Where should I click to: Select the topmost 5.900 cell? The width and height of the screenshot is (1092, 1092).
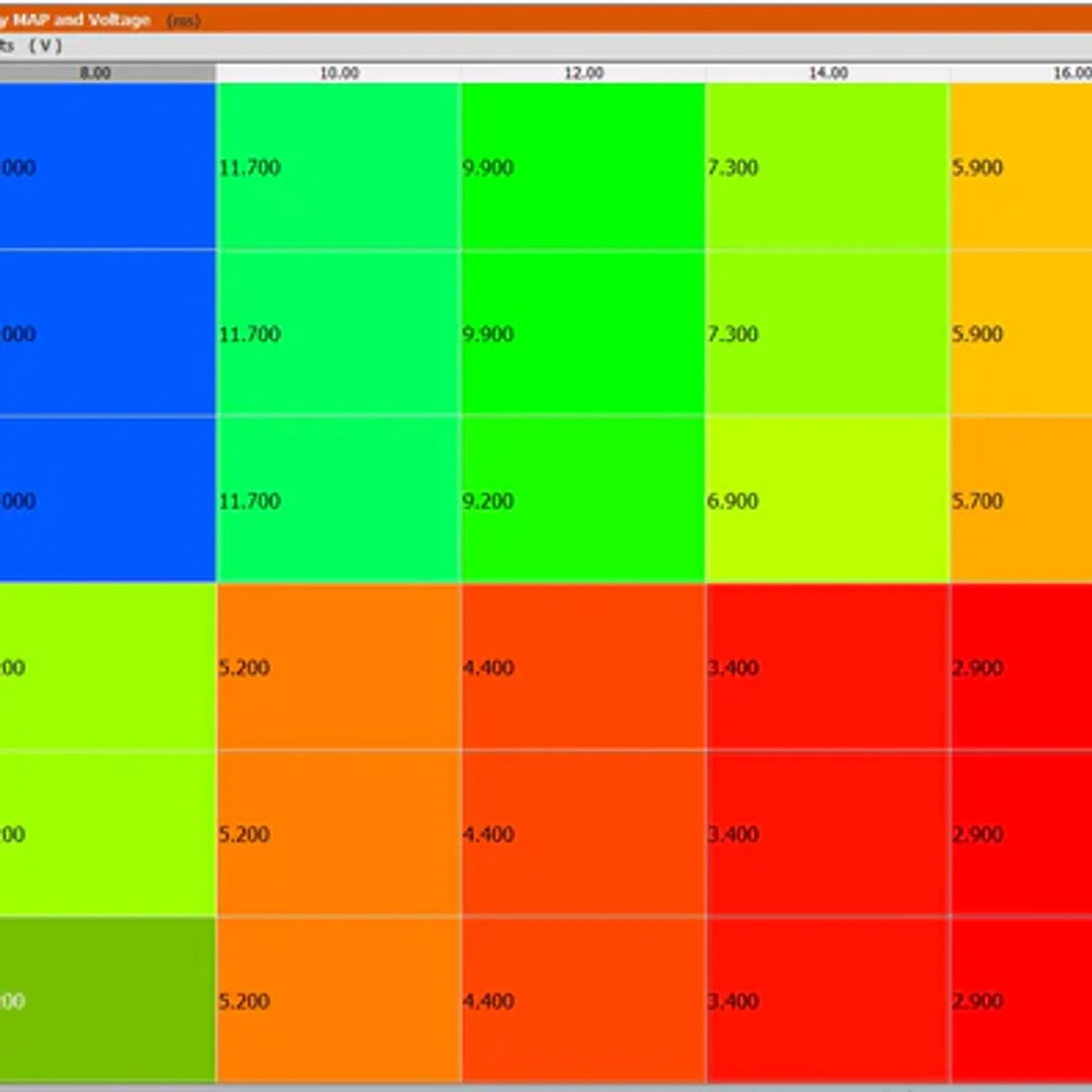pos(1021,167)
